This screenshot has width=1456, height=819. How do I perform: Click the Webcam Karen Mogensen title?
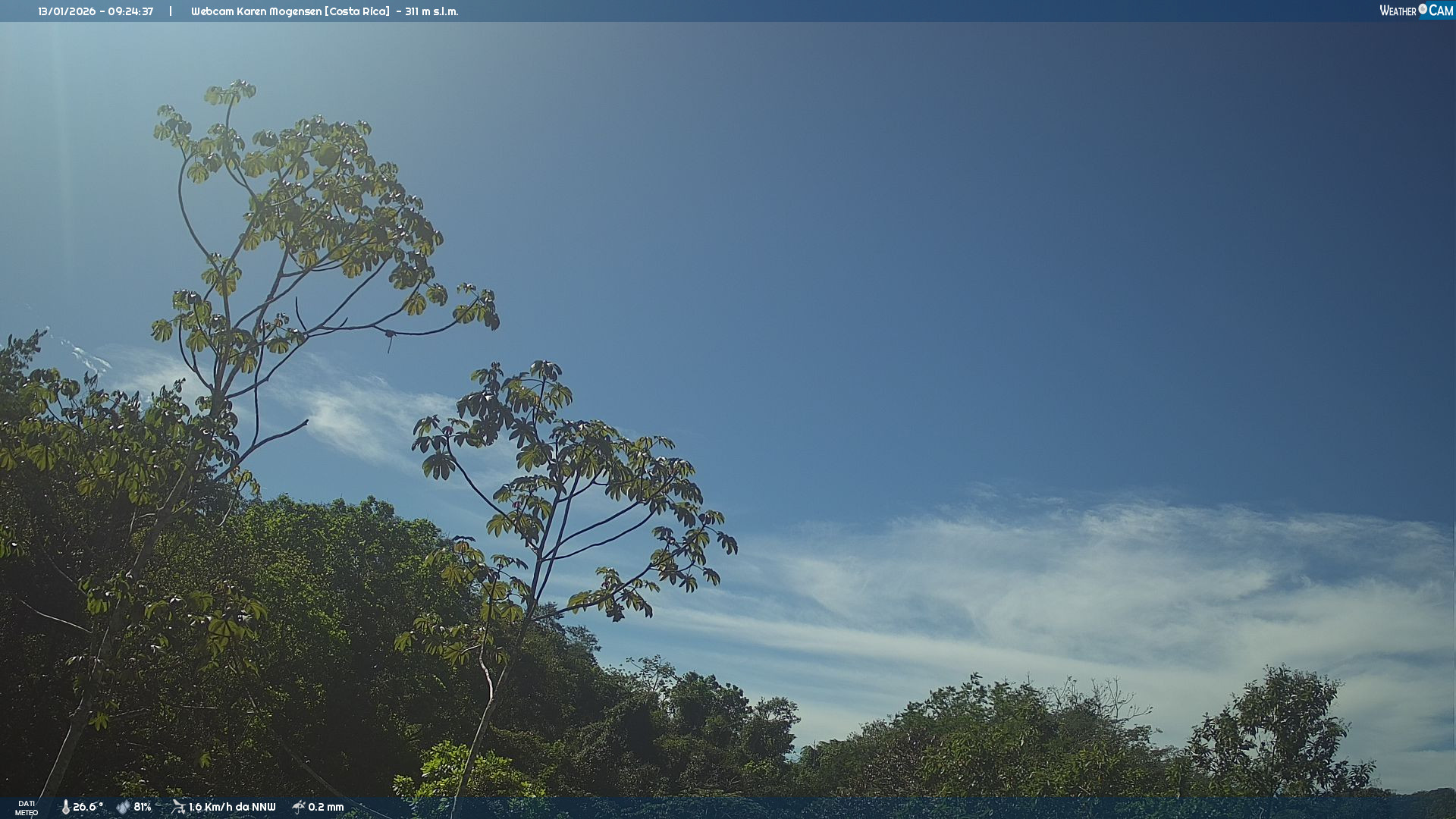pyautogui.click(x=256, y=11)
